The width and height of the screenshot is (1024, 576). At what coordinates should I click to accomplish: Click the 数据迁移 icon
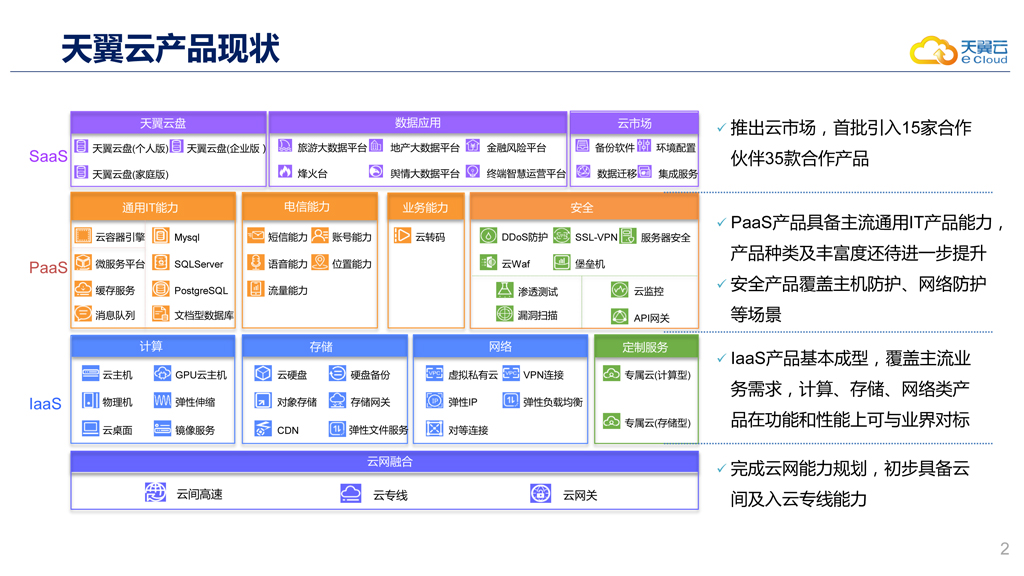pos(583,172)
